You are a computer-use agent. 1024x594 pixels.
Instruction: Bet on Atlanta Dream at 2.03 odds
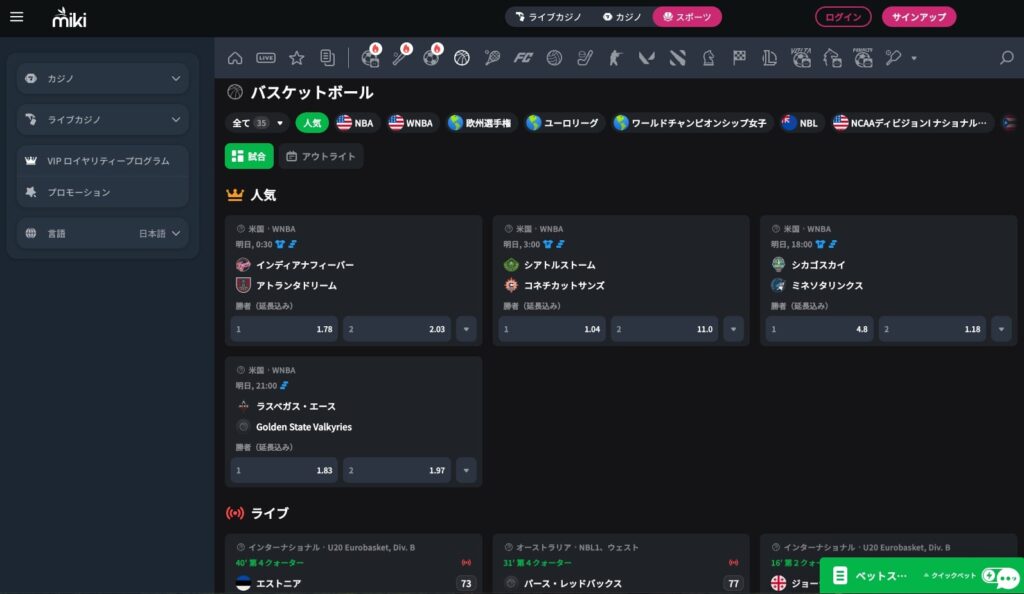(397, 329)
